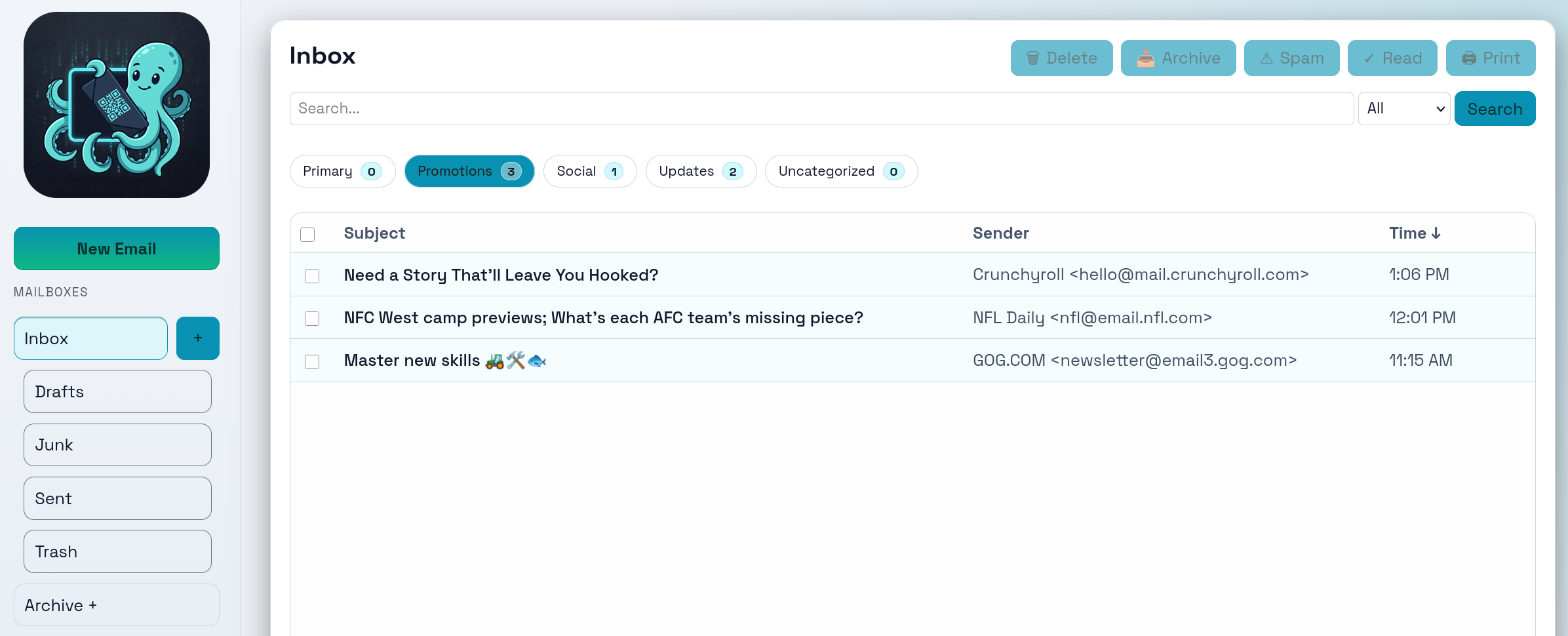
Task: Open "Master new skills" email
Action: (x=445, y=361)
